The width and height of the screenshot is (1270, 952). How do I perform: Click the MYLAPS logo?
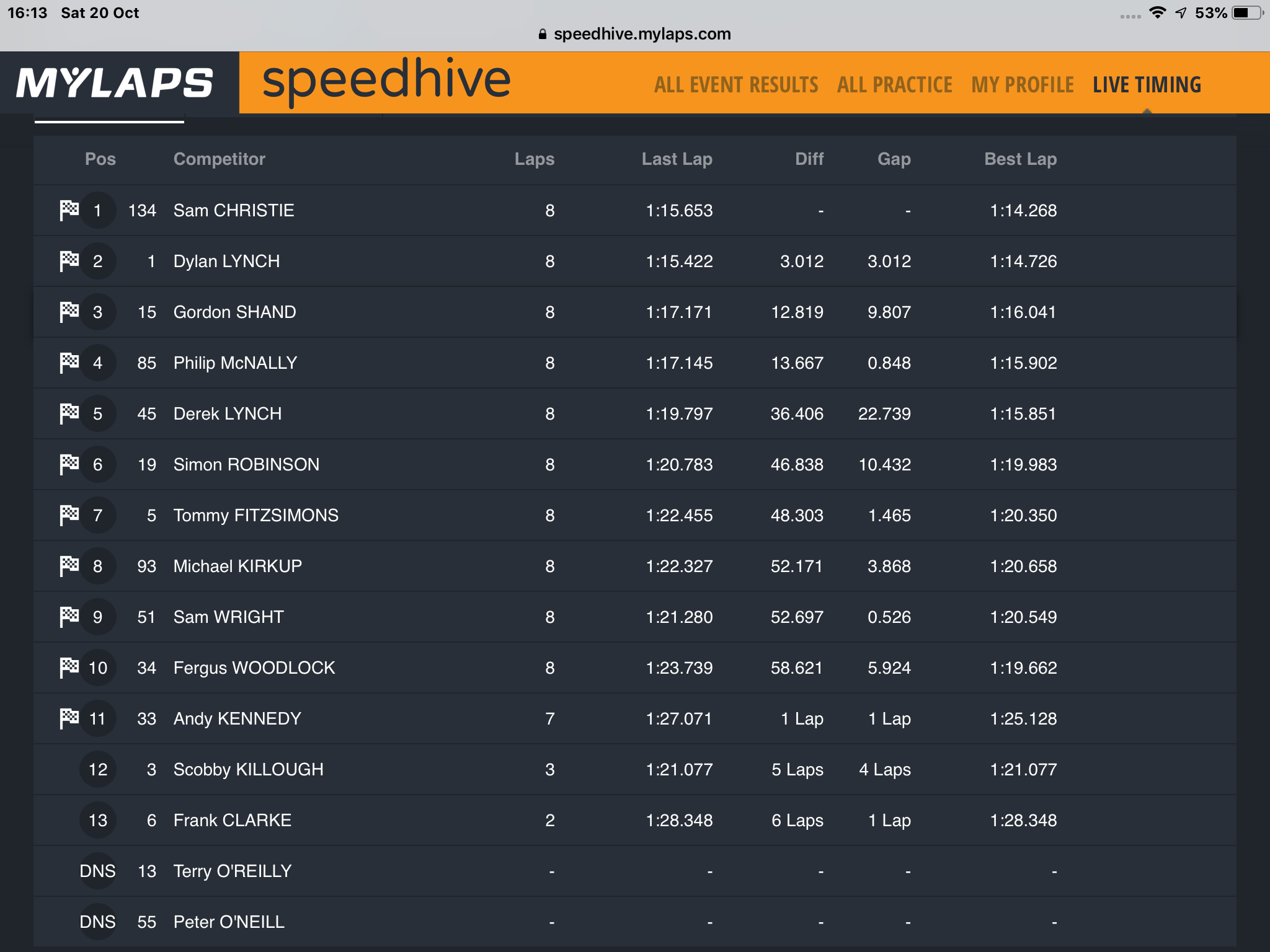click(x=115, y=83)
